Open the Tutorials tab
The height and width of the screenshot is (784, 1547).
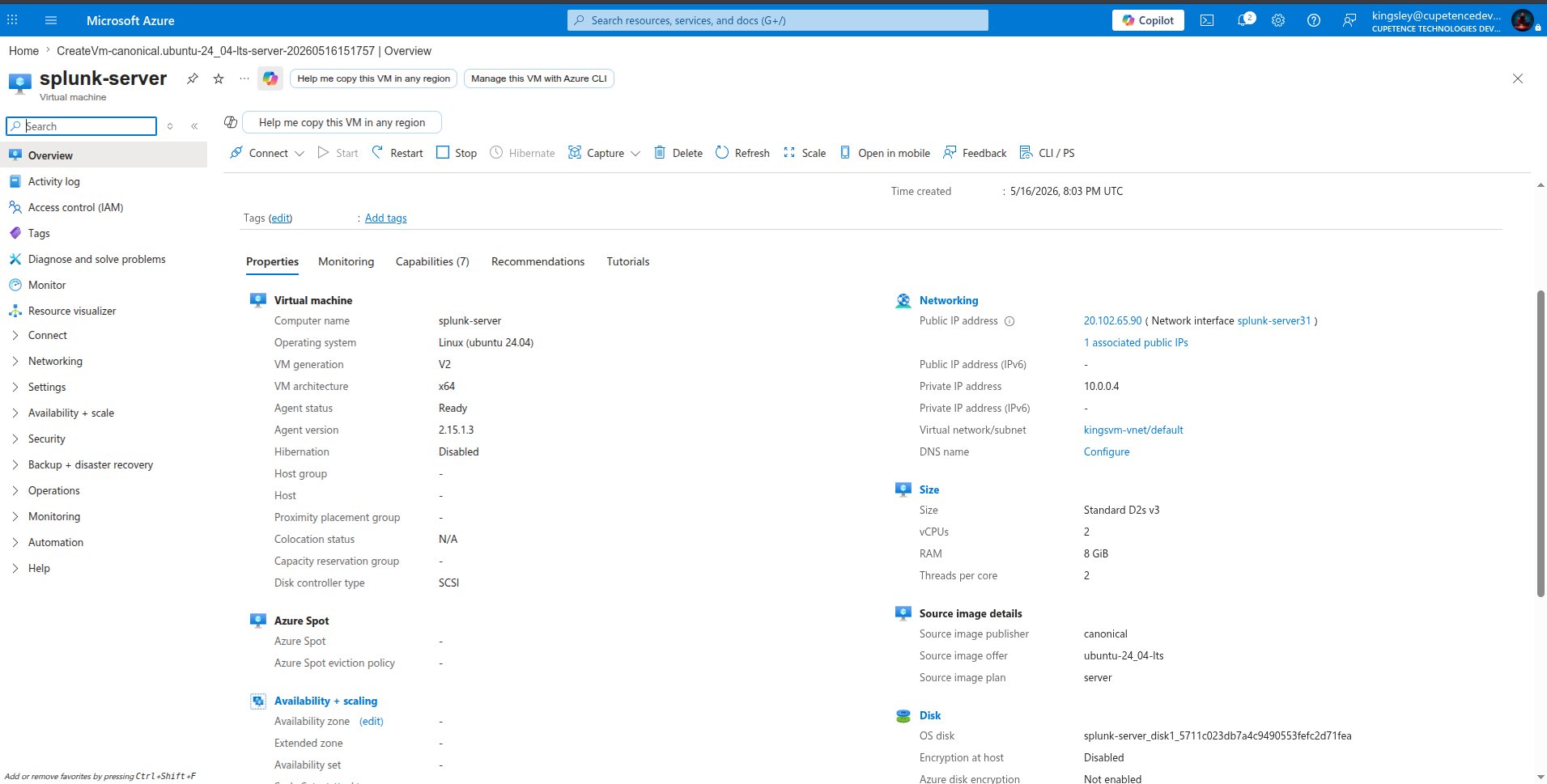pyautogui.click(x=628, y=261)
